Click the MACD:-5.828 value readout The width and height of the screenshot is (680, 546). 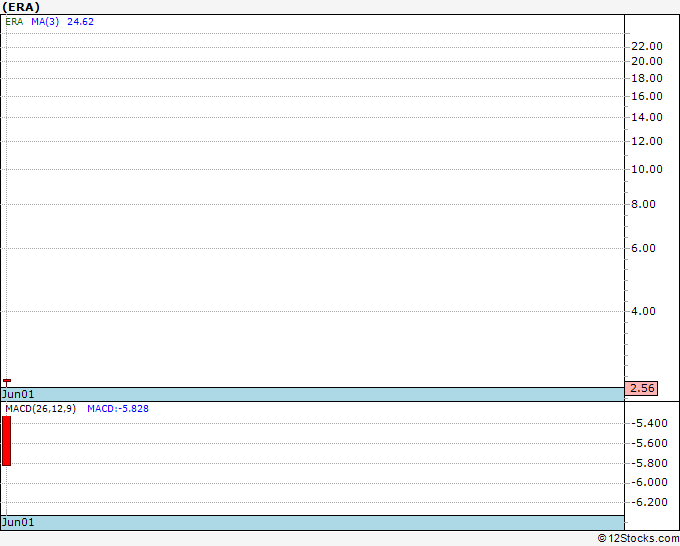tap(118, 409)
